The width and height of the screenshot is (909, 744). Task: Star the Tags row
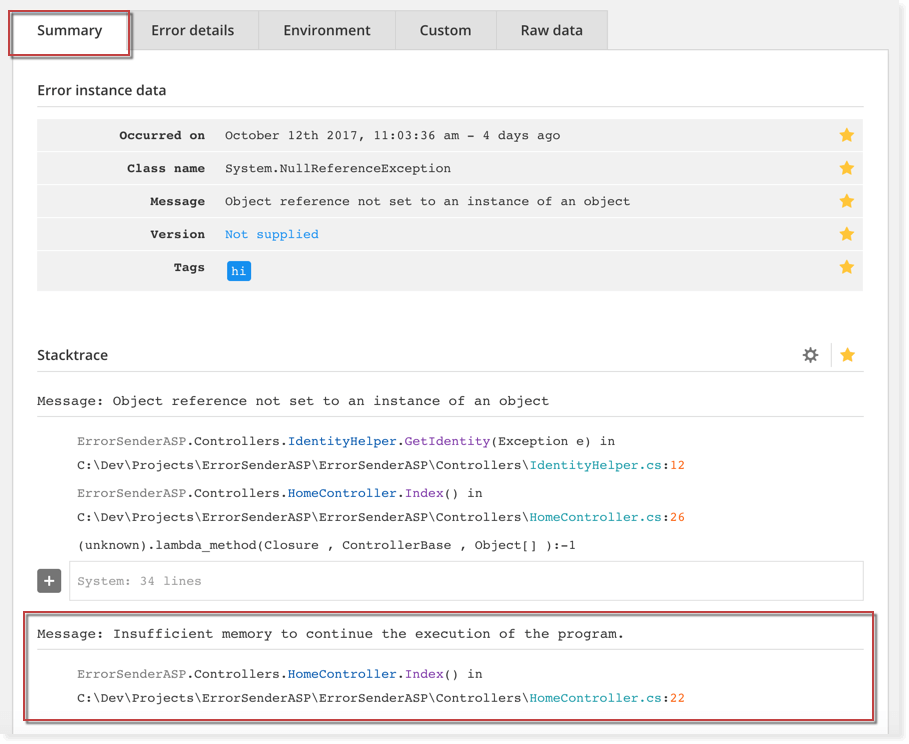[x=846, y=267]
